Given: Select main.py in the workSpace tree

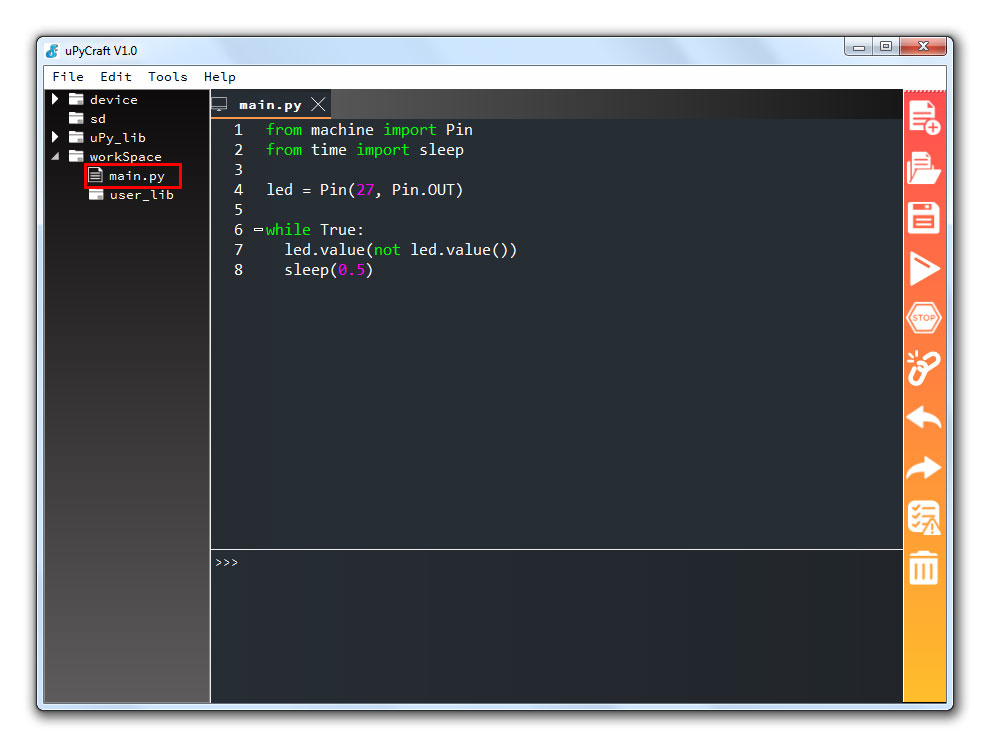Looking at the screenshot, I should pos(136,175).
